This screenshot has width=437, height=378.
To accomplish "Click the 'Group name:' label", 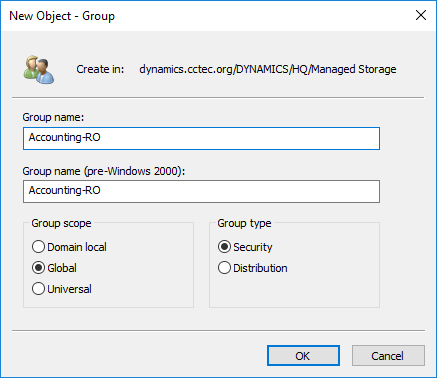I will click(53, 117).
